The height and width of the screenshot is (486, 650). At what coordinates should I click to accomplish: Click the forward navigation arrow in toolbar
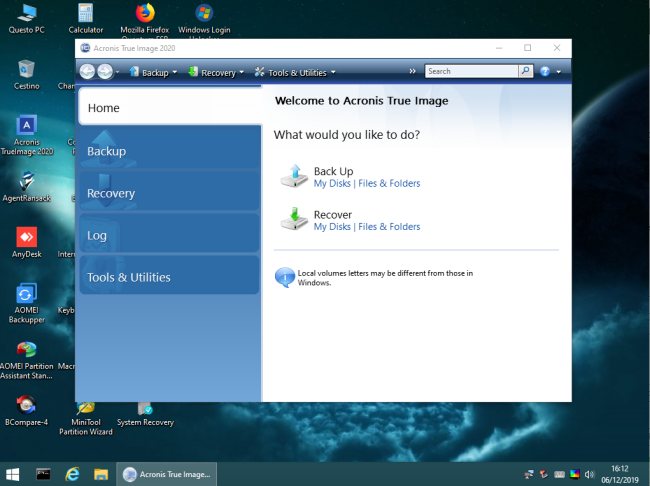(104, 72)
